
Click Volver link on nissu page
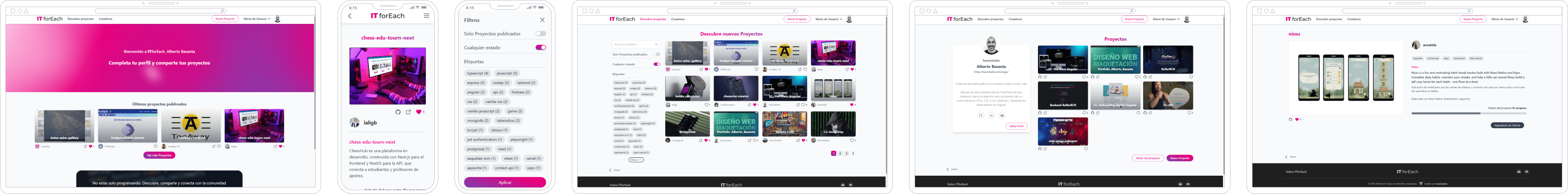[1291, 157]
